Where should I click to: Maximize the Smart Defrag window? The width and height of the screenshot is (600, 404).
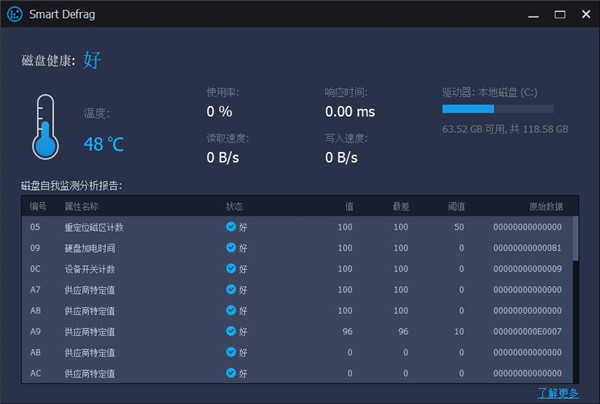[x=554, y=16]
